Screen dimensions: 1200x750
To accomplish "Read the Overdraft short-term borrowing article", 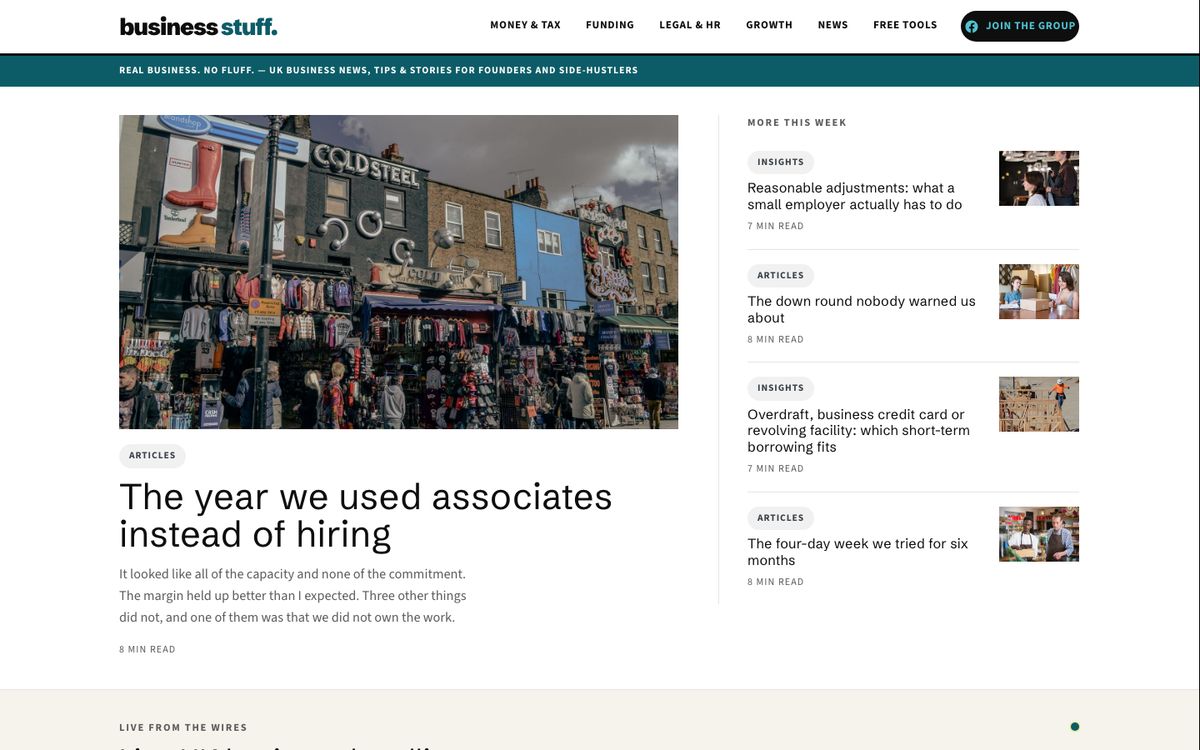I will click(x=858, y=431).
